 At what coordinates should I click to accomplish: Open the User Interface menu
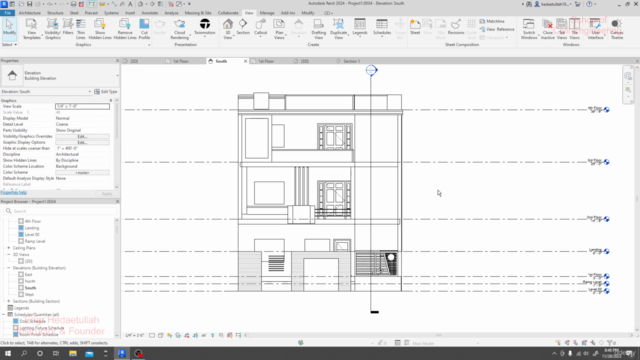(595, 29)
